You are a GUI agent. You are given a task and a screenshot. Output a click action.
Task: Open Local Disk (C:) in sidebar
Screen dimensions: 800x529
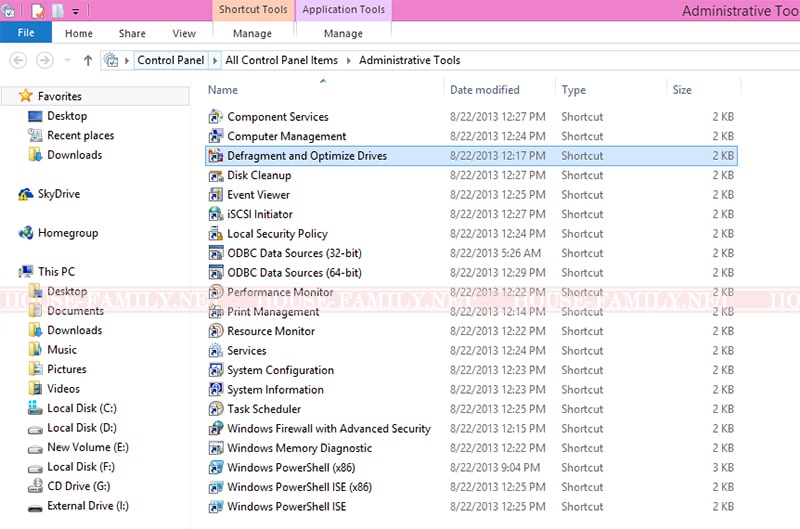[x=82, y=408]
